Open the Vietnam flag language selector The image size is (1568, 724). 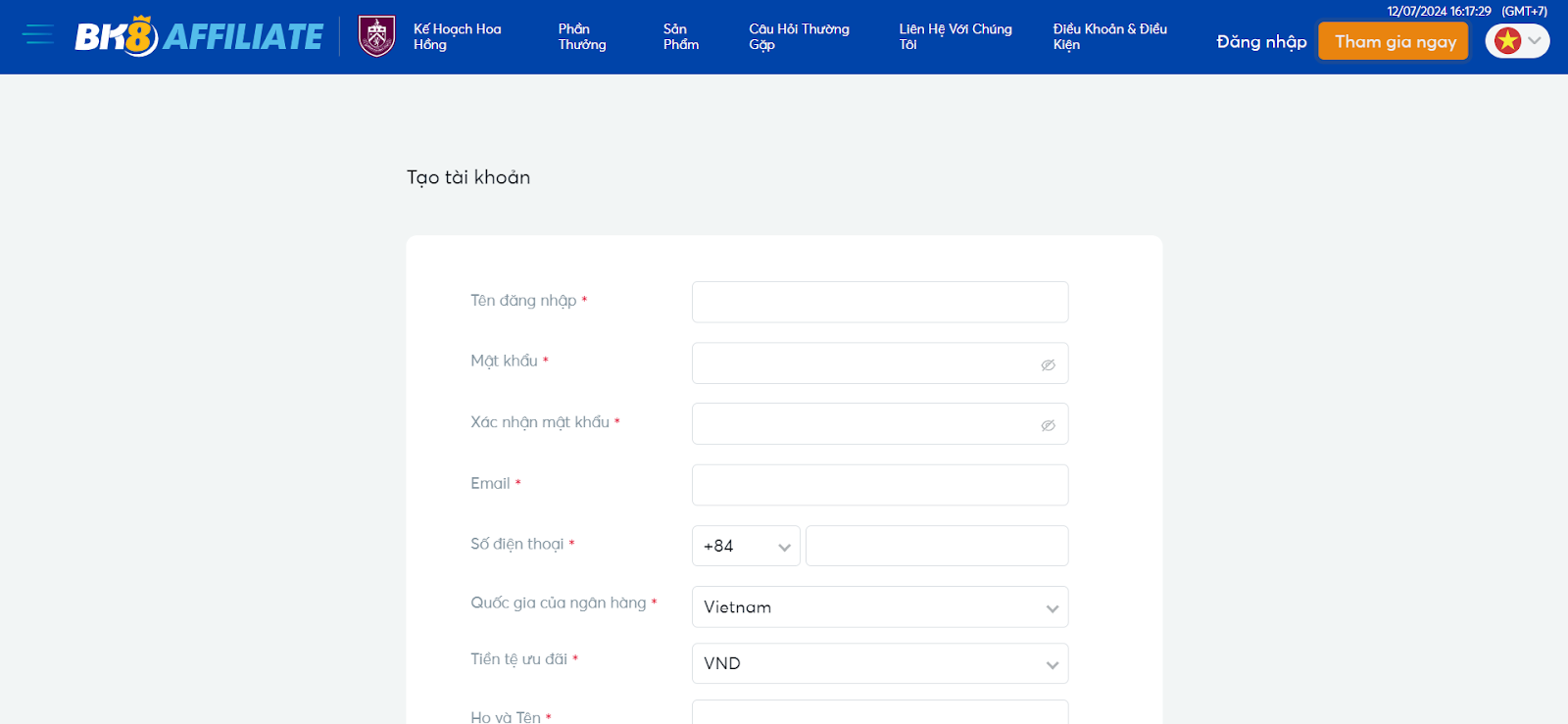pyautogui.click(x=1517, y=41)
